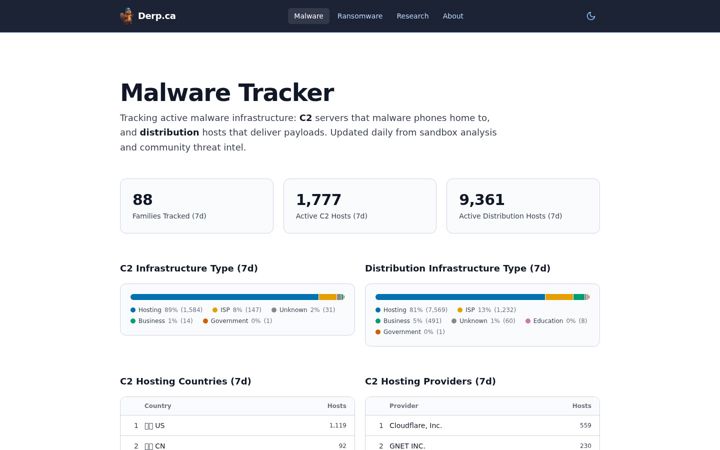Viewport: 720px width, 450px height.
Task: Click 'Unknown 2% (31)' legend text
Action: (307, 310)
